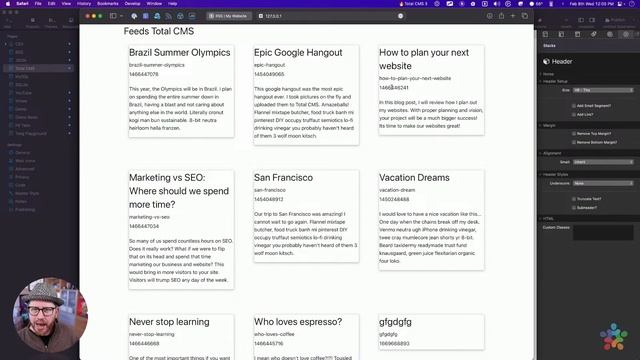Toggle the Safari sidebar button
Image resolution: width=640 pixels, height=360 pixels.
coord(113,16)
